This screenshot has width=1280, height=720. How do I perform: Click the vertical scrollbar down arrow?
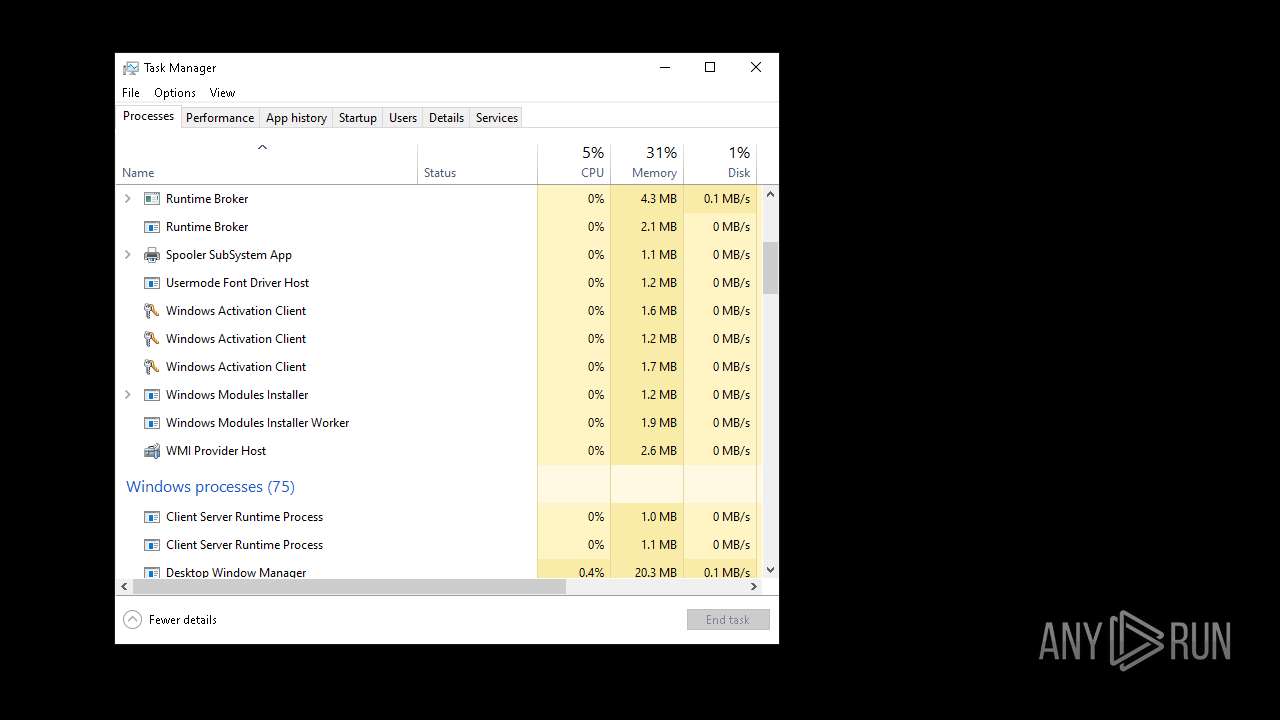click(770, 570)
